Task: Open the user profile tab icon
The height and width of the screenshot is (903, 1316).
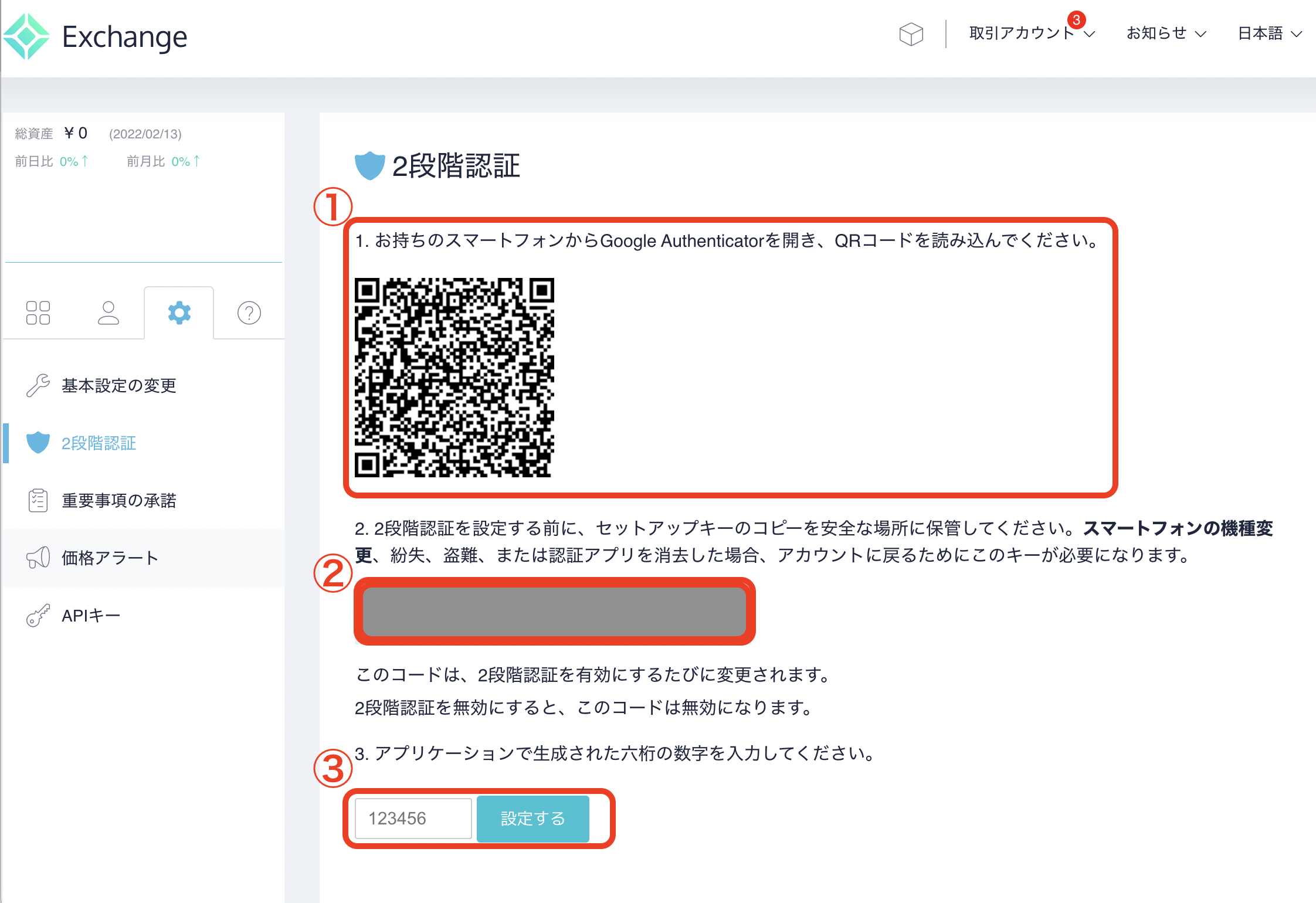Action: coord(108,313)
